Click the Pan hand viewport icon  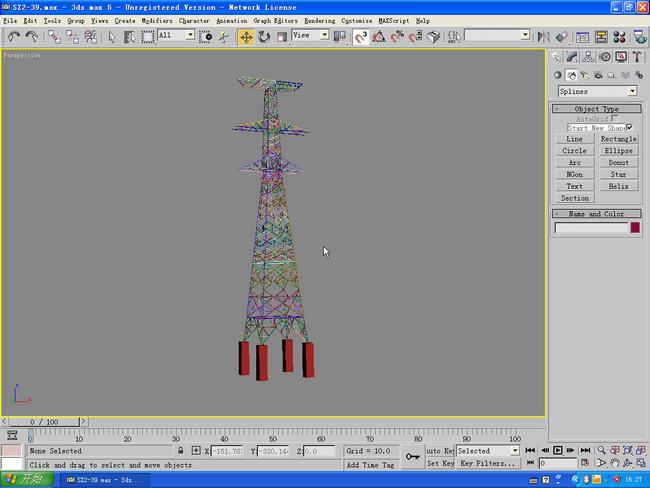pos(614,463)
